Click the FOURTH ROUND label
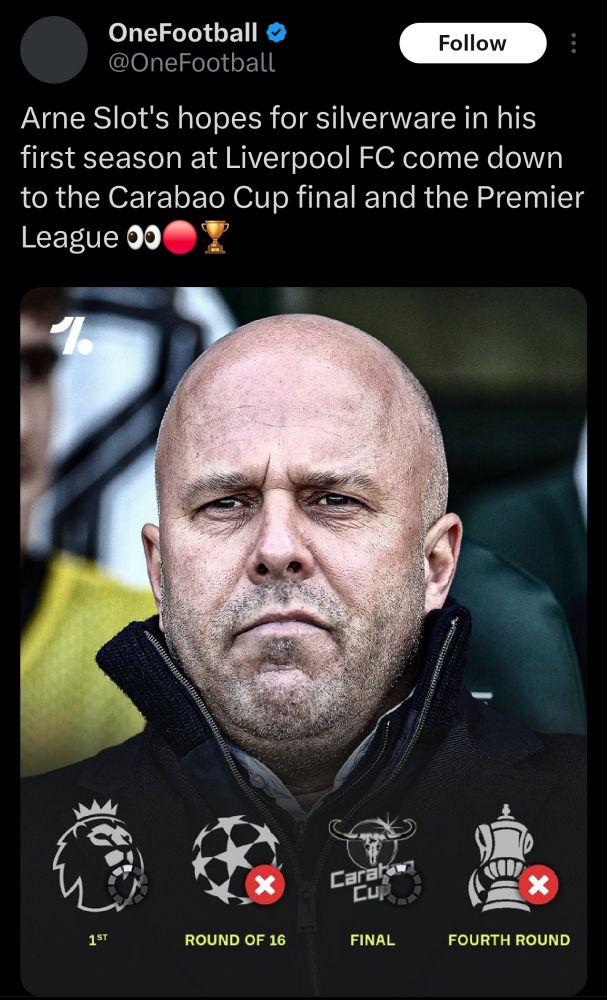The width and height of the screenshot is (607, 1000). [x=509, y=939]
